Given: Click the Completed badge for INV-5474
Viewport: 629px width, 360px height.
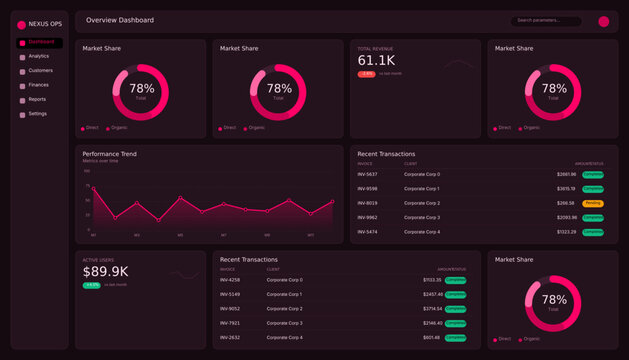Looking at the screenshot, I should point(593,232).
